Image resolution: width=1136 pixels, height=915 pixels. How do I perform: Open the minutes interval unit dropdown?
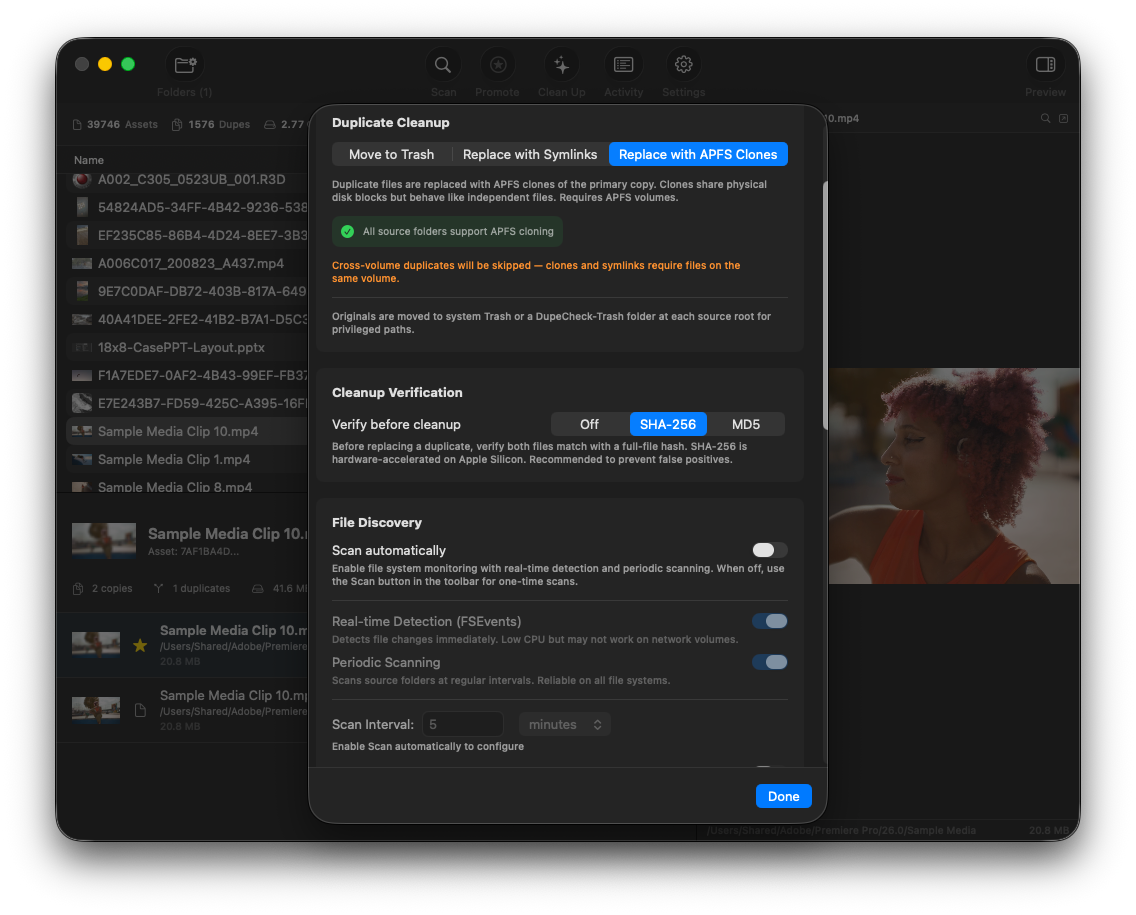[564, 723]
